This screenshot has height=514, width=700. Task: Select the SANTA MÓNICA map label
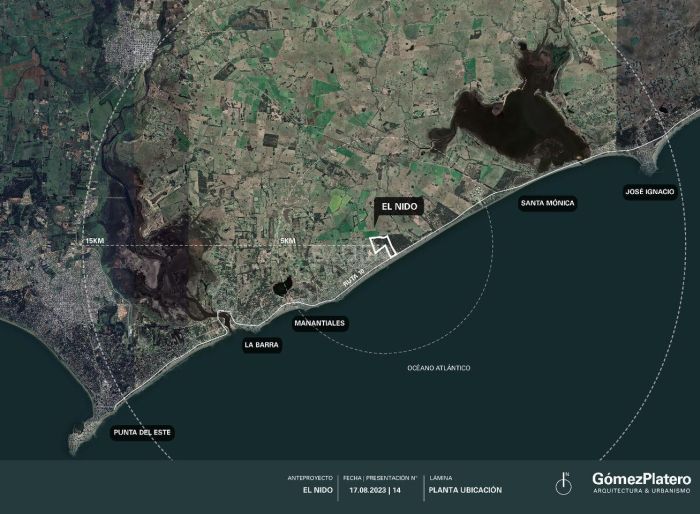(x=548, y=203)
